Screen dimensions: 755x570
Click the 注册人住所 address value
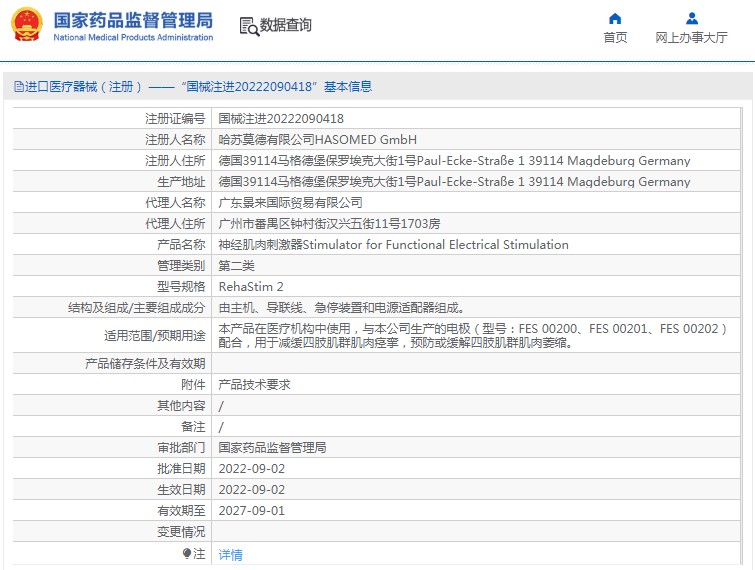point(454,160)
